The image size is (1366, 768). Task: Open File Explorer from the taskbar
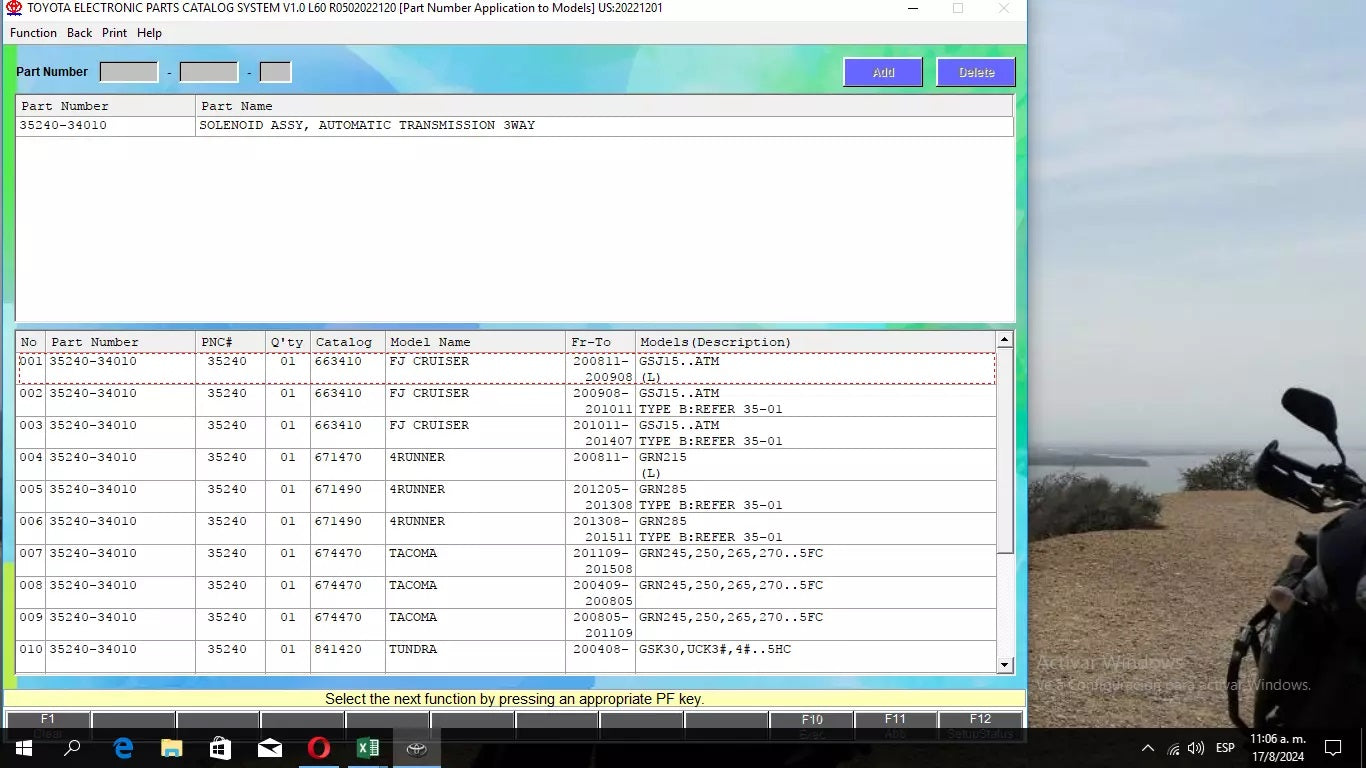172,748
